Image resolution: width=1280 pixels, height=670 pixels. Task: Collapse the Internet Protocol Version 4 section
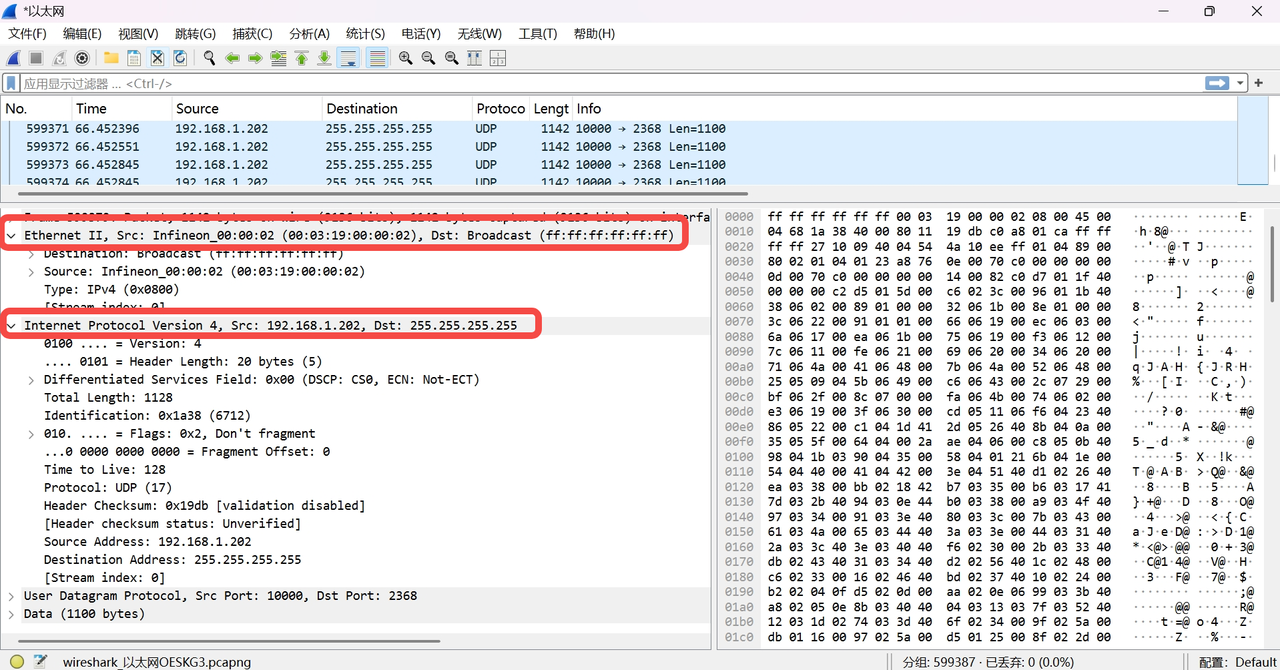(x=11, y=325)
